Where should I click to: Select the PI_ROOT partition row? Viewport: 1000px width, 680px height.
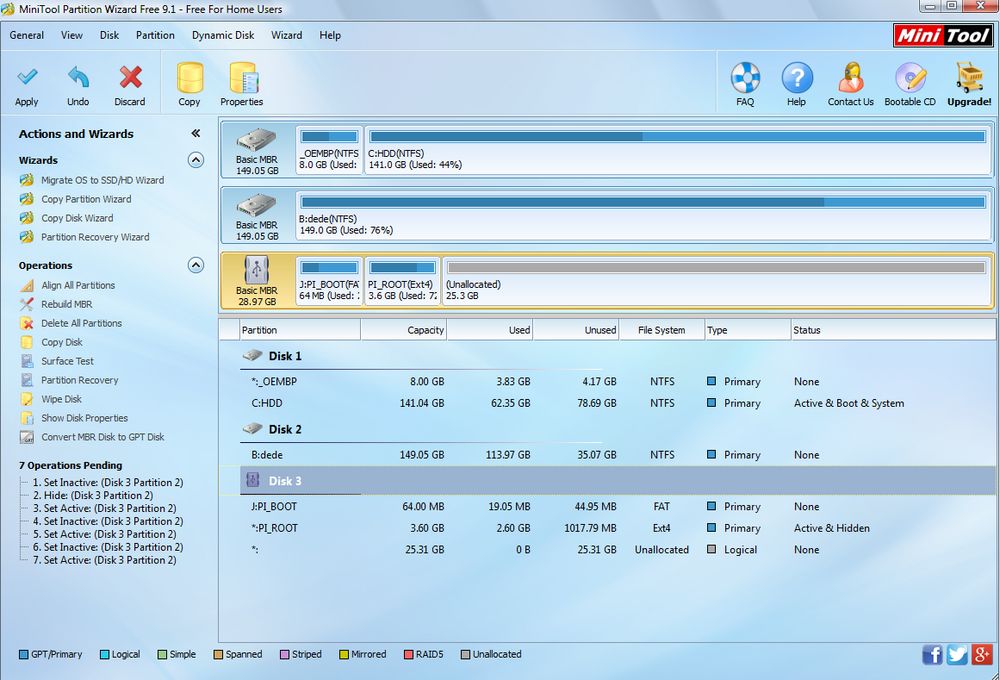[275, 528]
